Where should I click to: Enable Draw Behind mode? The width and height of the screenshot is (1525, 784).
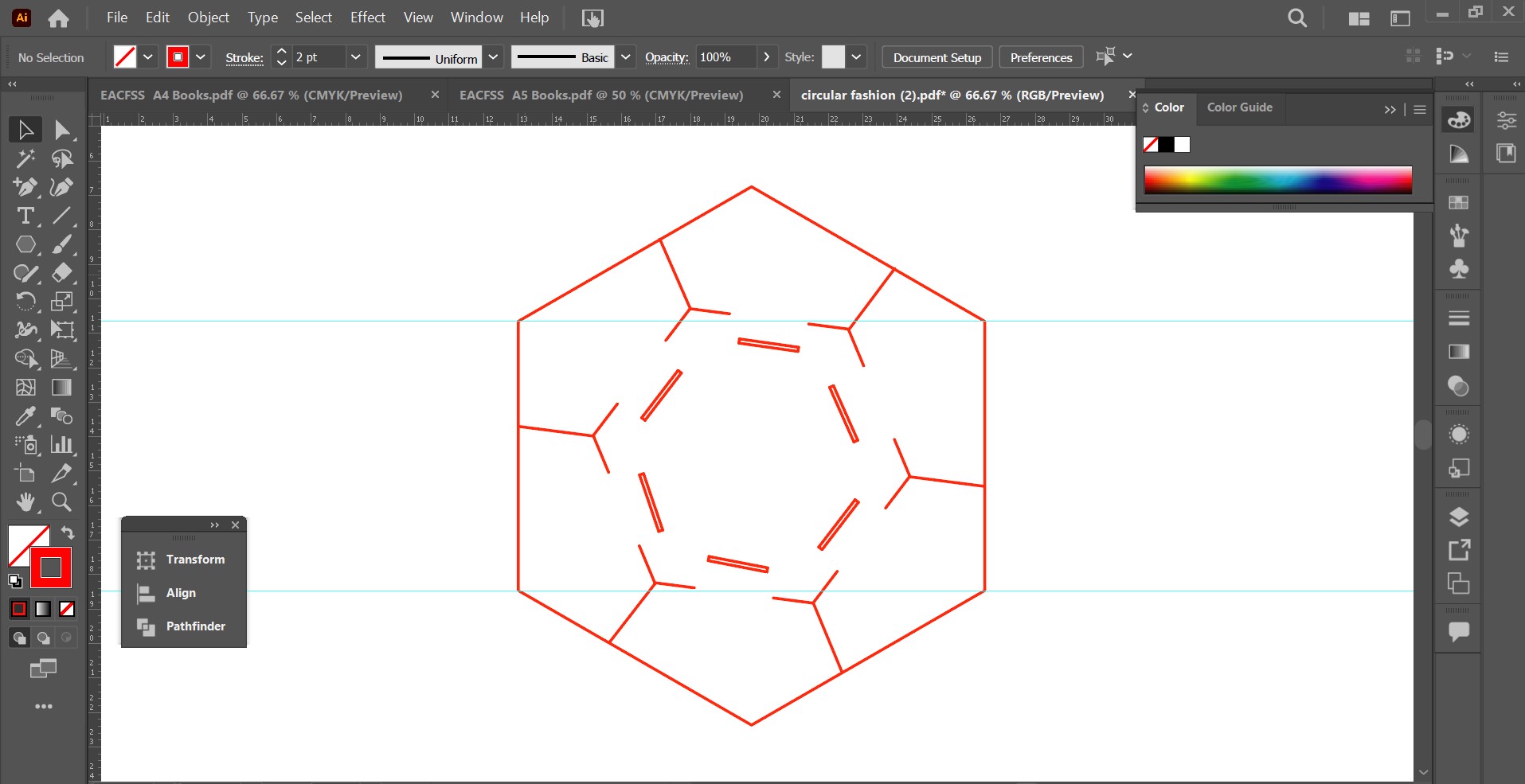pos(43,638)
